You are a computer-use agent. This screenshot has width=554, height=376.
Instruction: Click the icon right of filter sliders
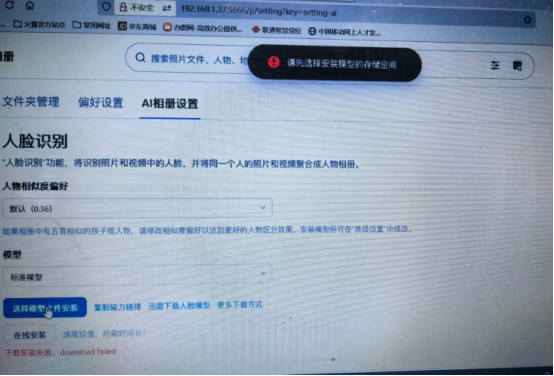tap(517, 66)
